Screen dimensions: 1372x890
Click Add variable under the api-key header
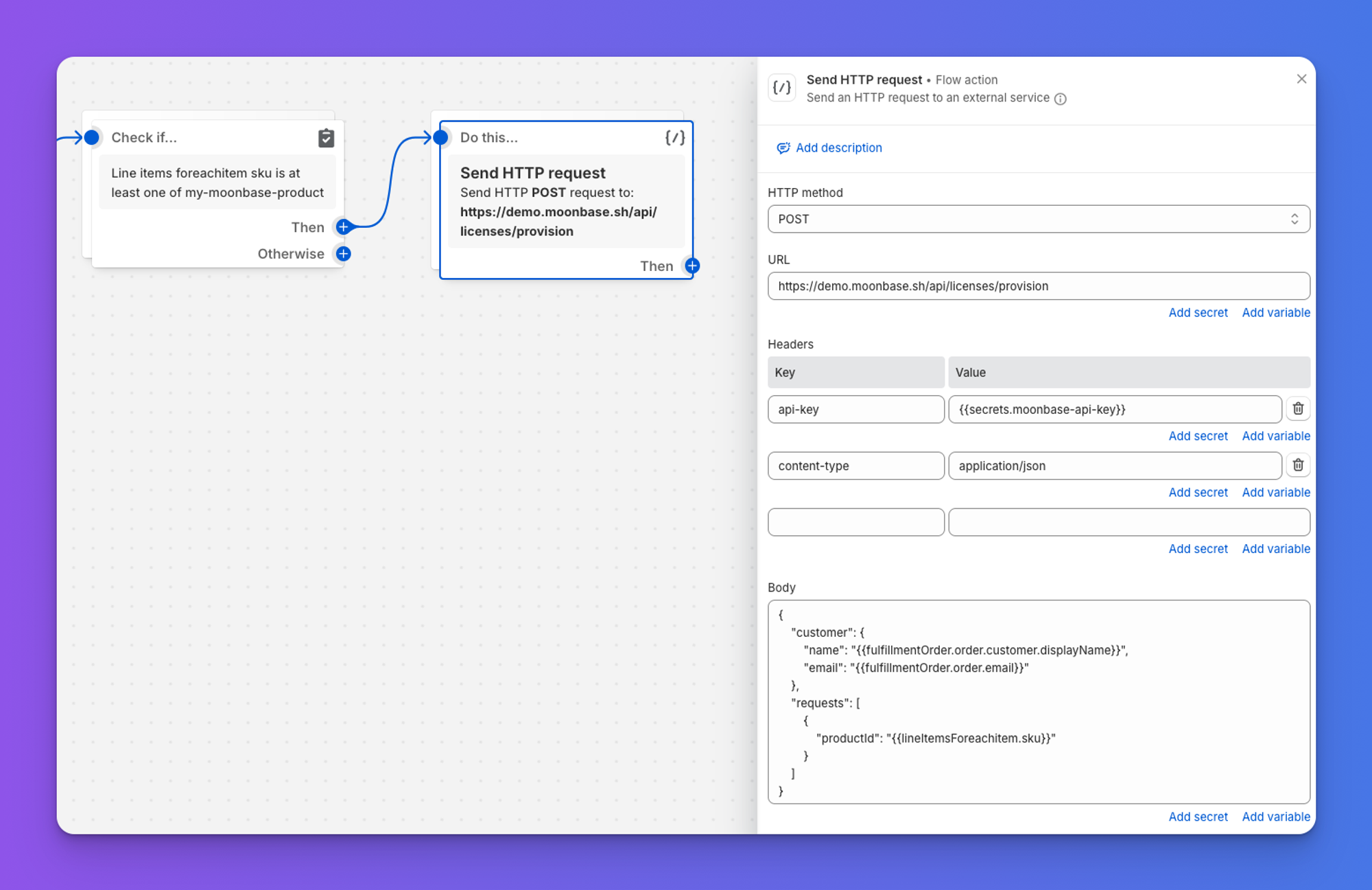point(1276,436)
